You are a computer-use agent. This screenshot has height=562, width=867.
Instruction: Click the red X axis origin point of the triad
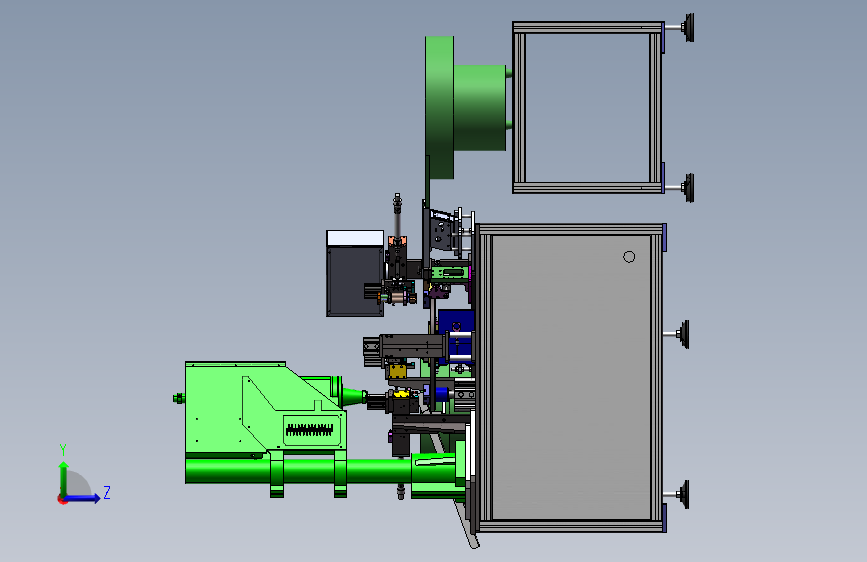pos(62,499)
